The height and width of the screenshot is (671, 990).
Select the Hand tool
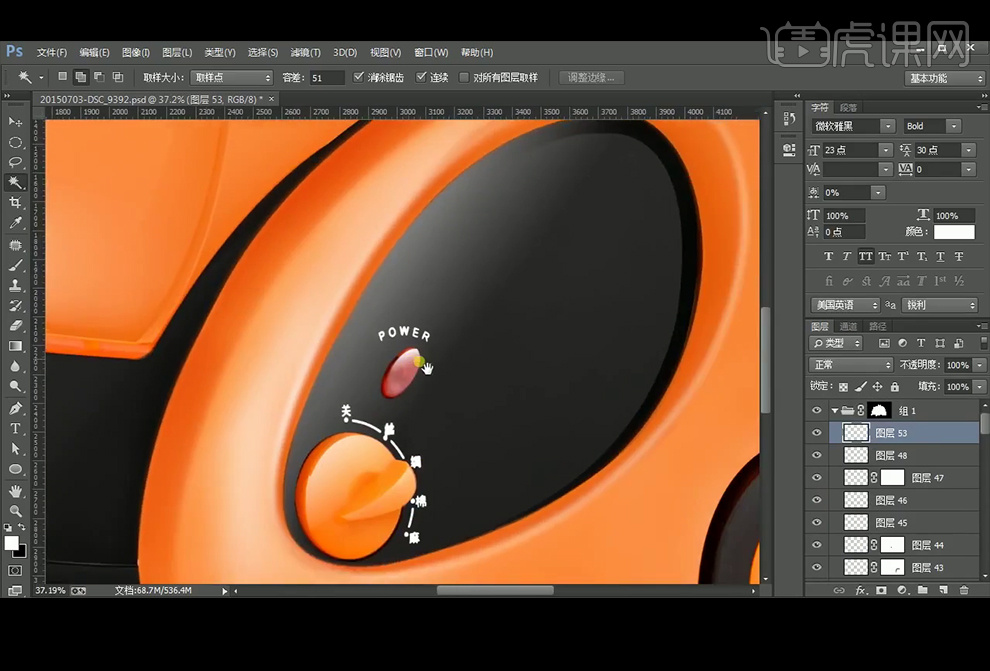click(15, 490)
